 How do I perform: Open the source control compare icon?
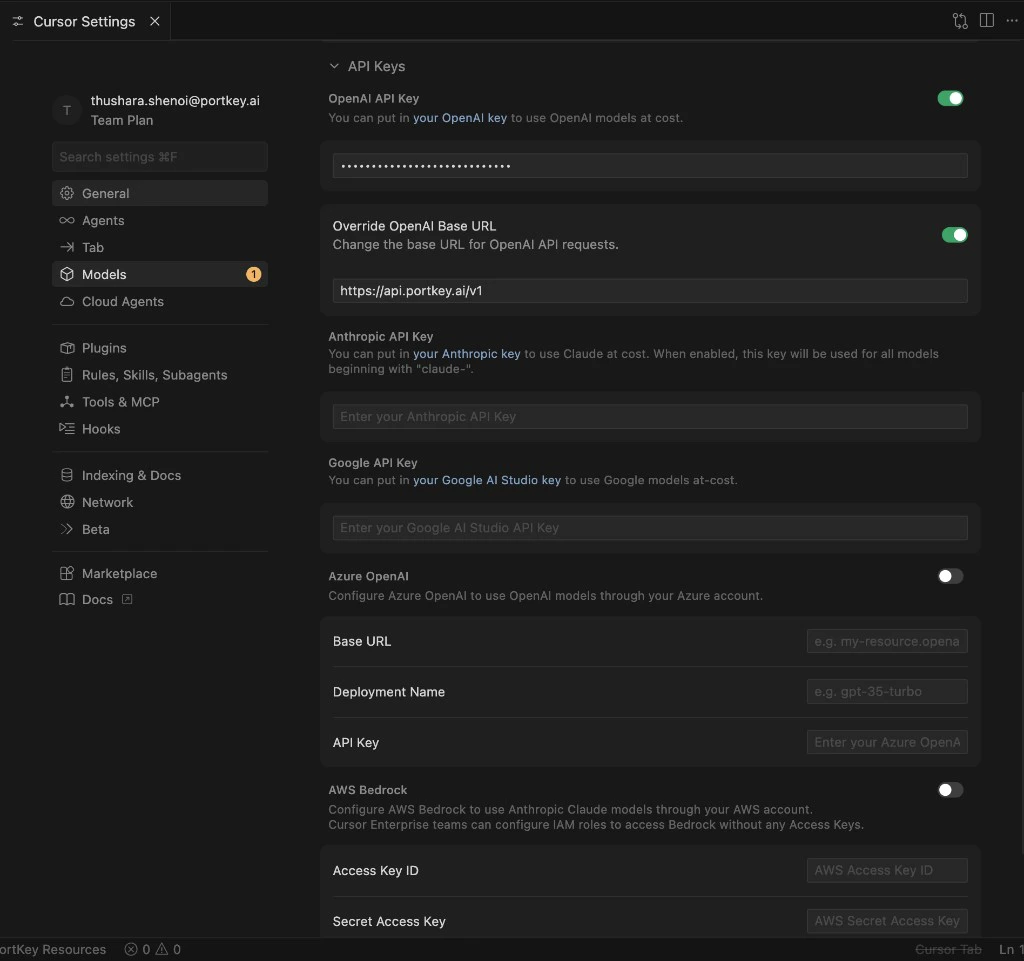click(x=959, y=21)
